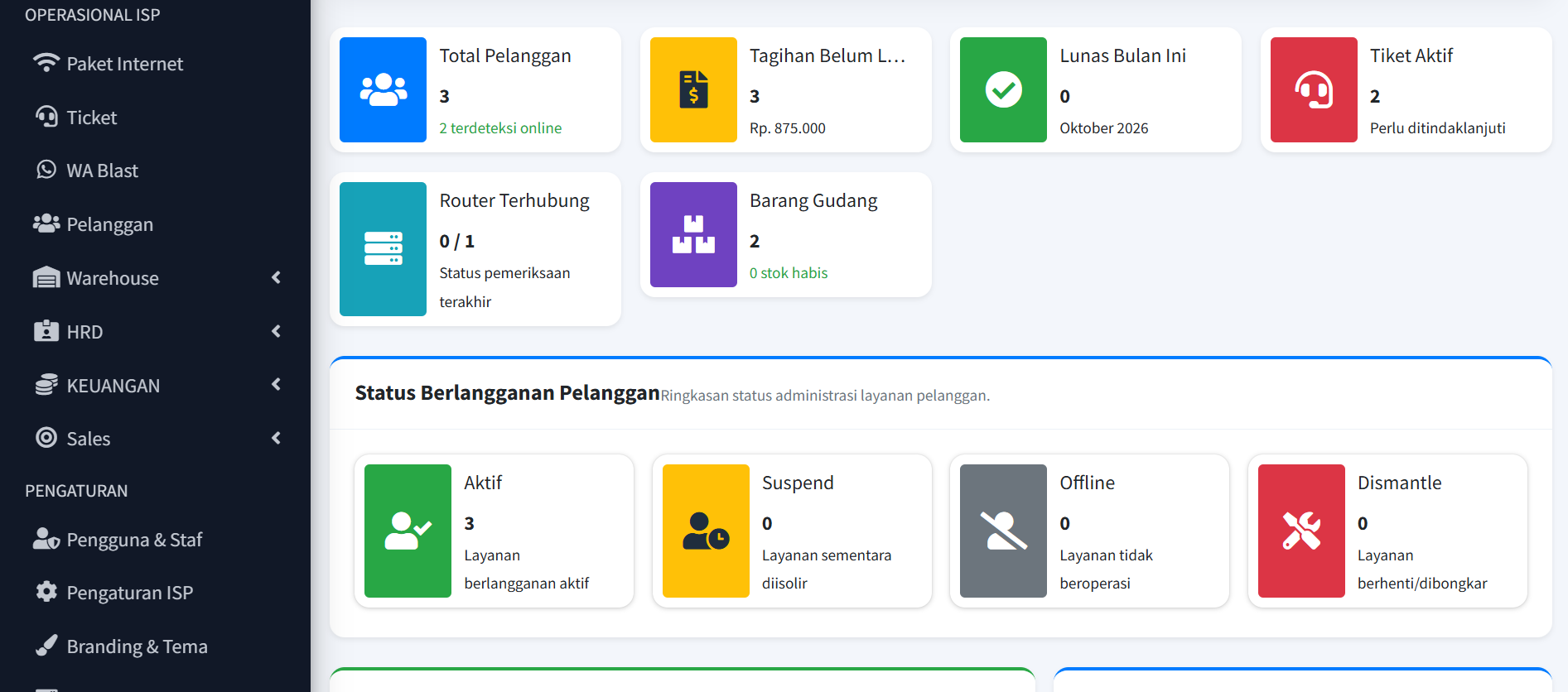Open the Branding & Tema menu item
Image resolution: width=1568 pixels, height=692 pixels.
coord(155,646)
